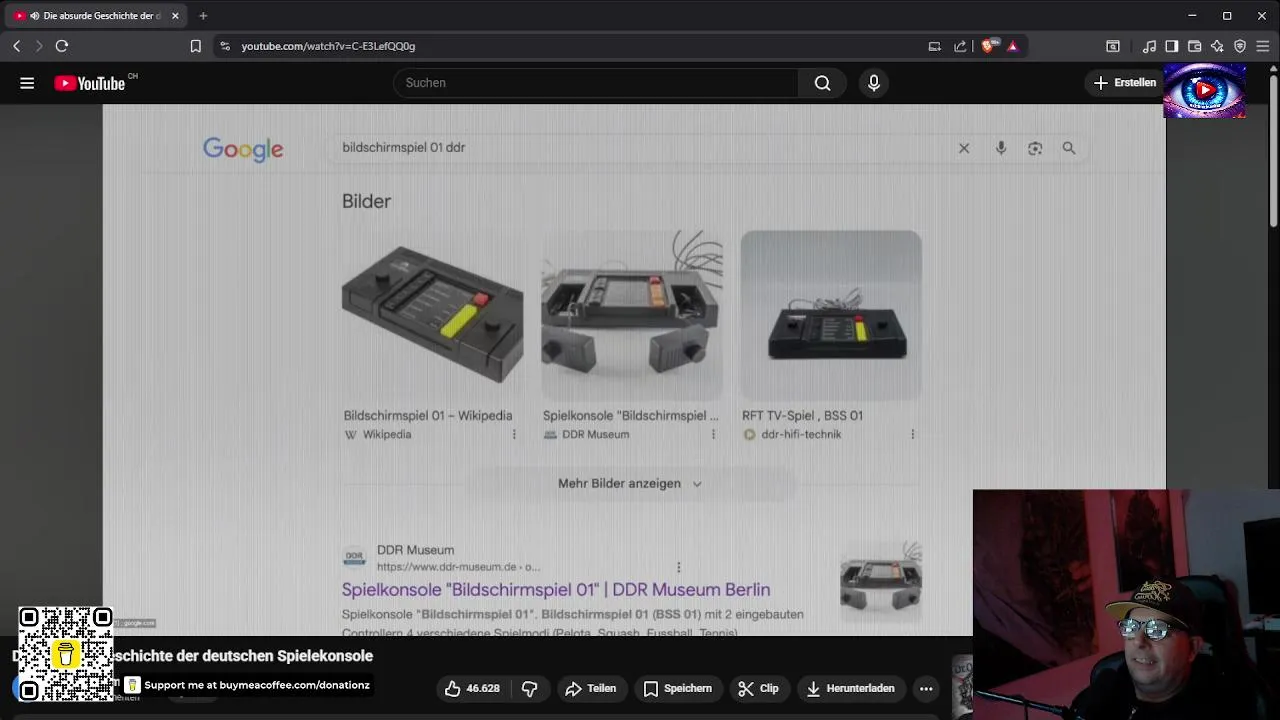
Task: Go to the YouTube home logo
Action: (90, 83)
